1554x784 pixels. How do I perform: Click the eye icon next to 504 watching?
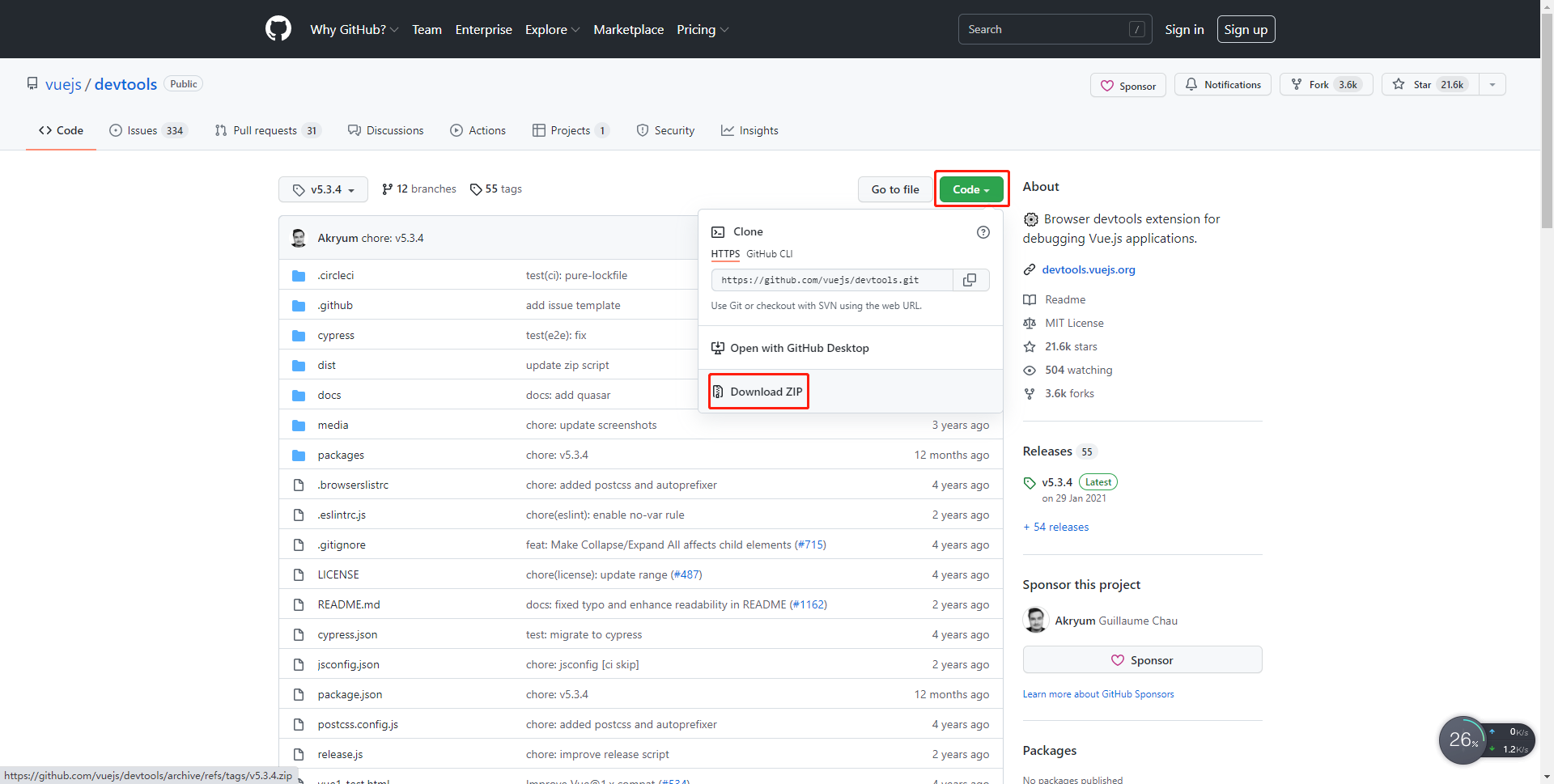pyautogui.click(x=1030, y=370)
